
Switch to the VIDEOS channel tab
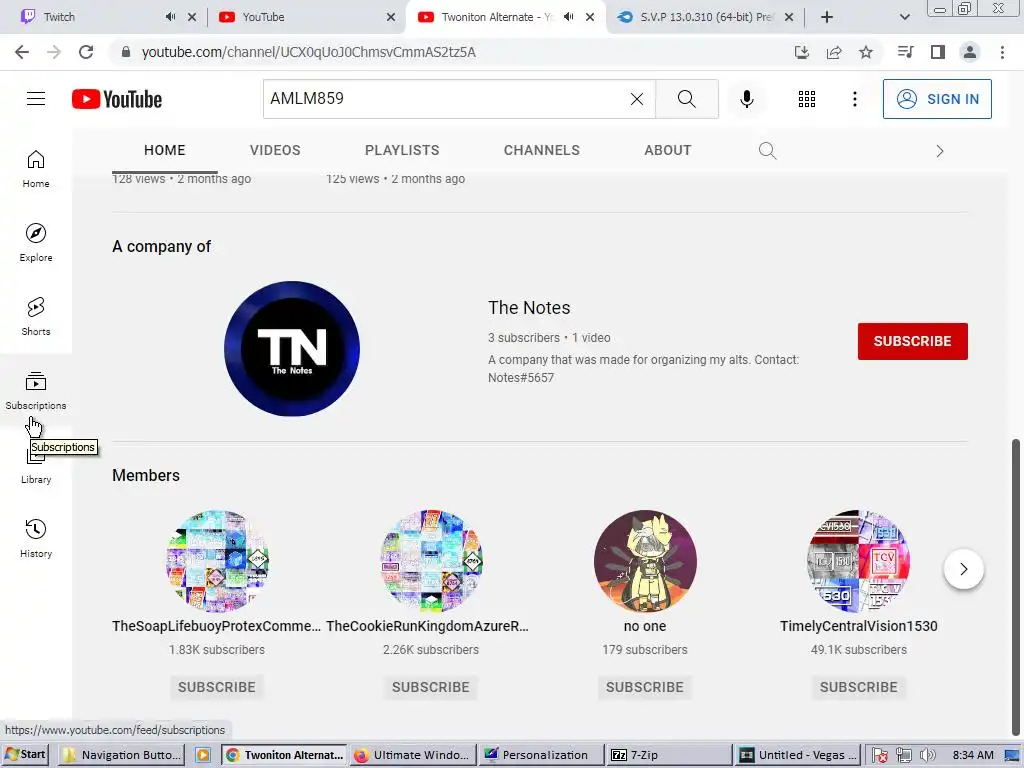275,150
